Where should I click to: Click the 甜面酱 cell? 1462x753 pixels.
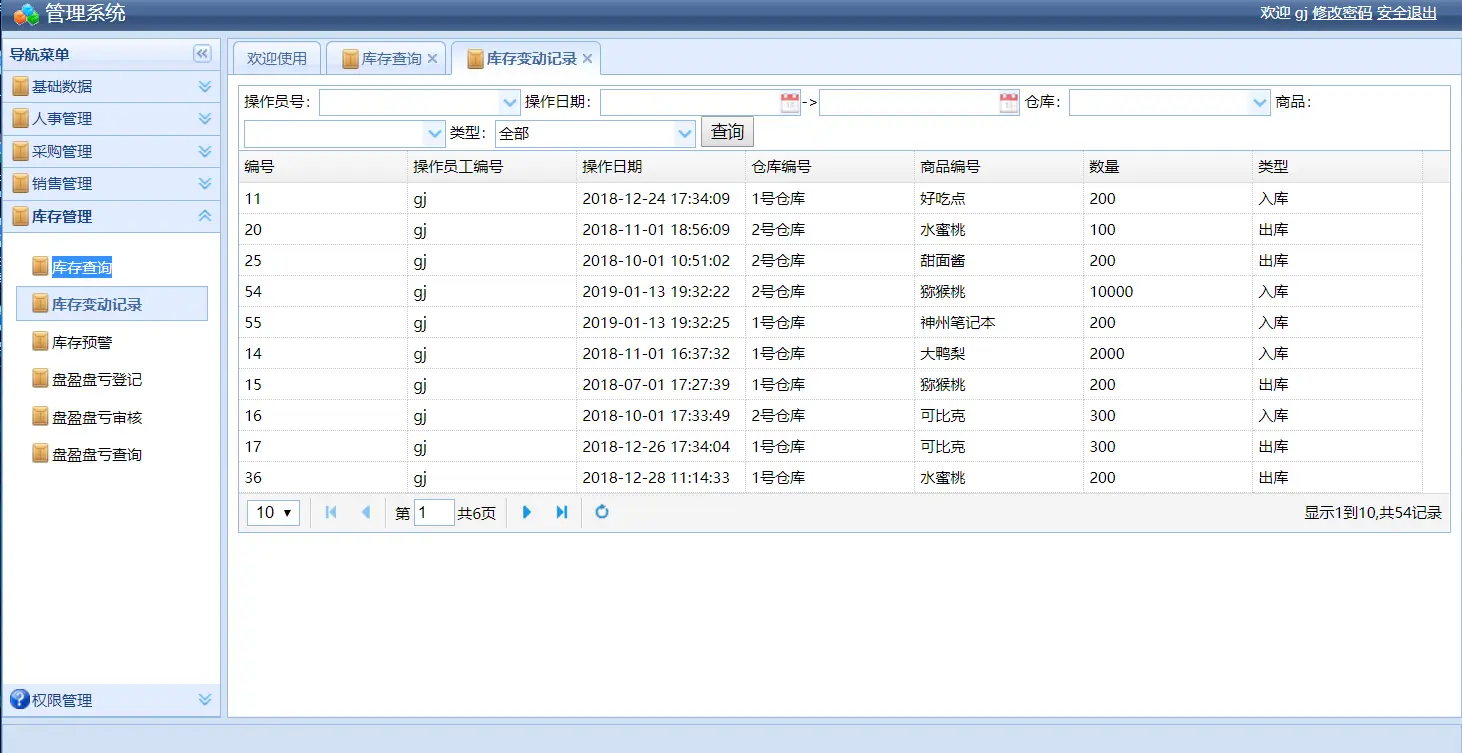(x=999, y=260)
